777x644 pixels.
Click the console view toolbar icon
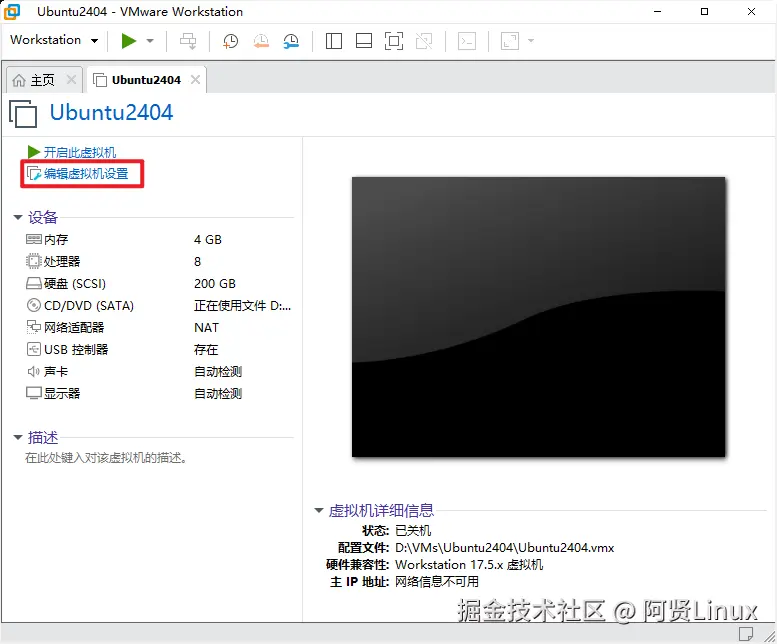(467, 41)
